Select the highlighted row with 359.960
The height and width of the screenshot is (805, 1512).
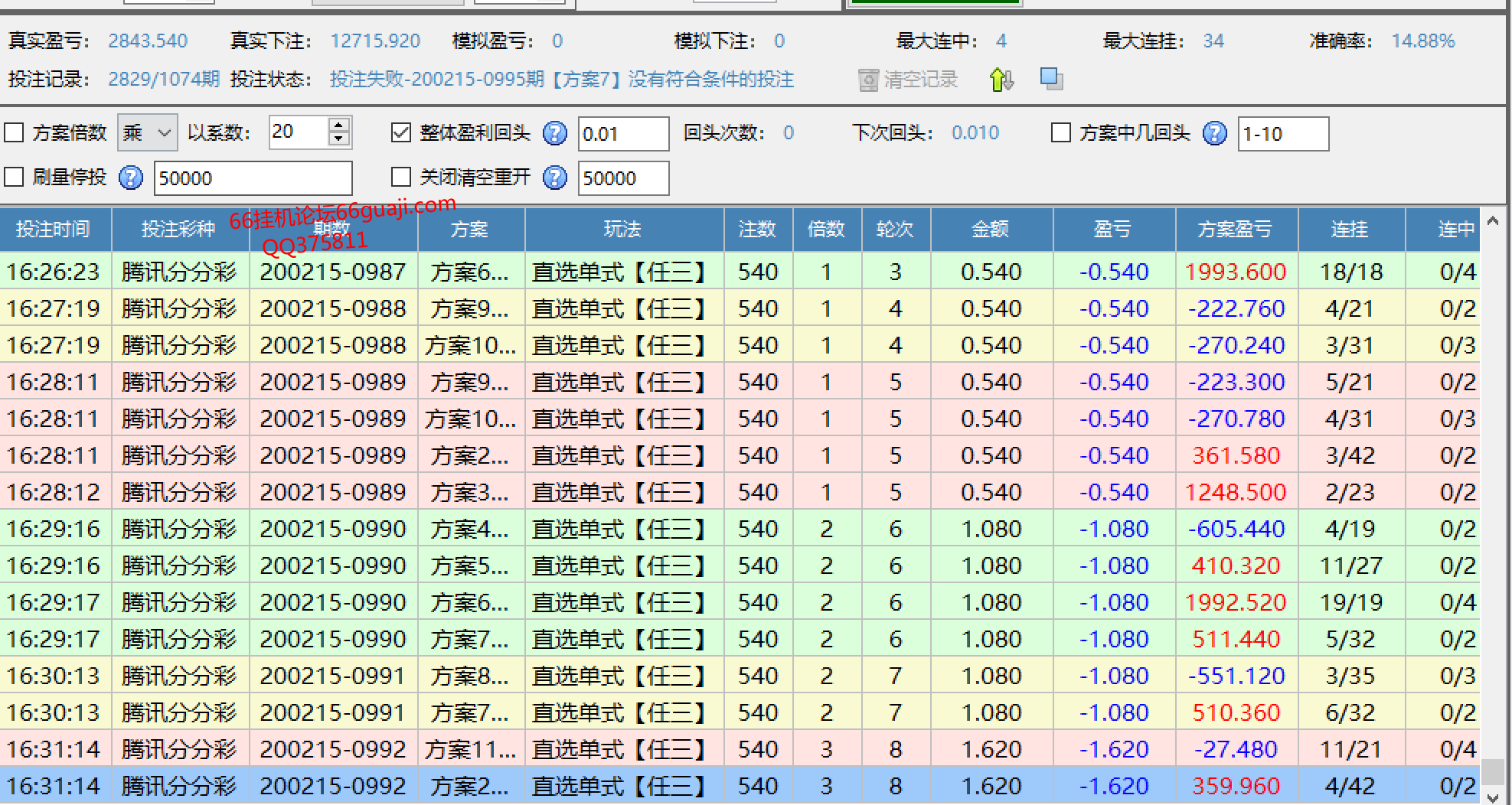coord(740,786)
